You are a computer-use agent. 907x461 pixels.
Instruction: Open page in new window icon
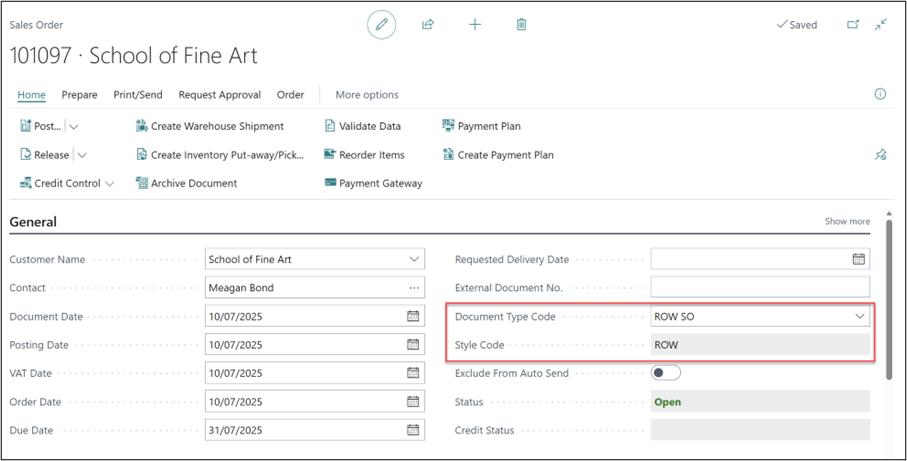coord(853,25)
